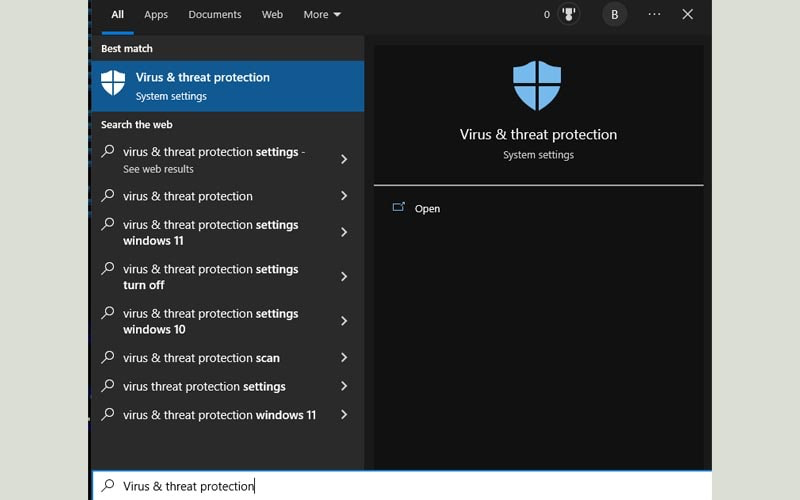Select 'virus threat protection settings' web suggestion
800x500 pixels.
[x=204, y=386]
